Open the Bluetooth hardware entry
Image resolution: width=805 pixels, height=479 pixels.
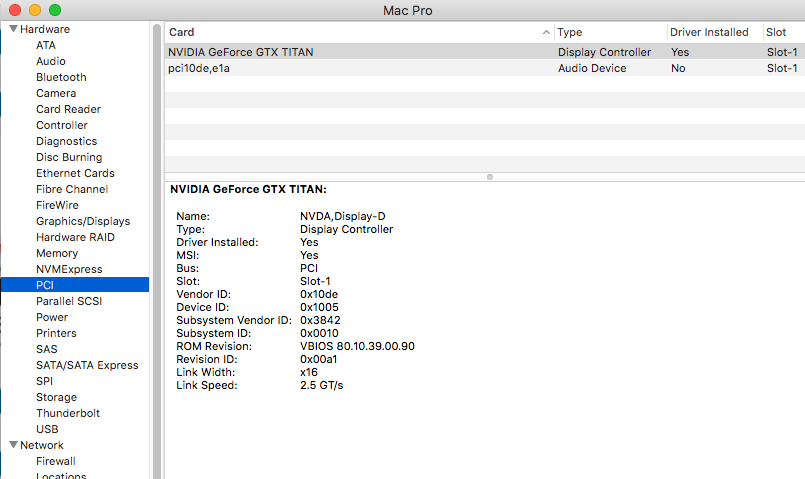(61, 77)
